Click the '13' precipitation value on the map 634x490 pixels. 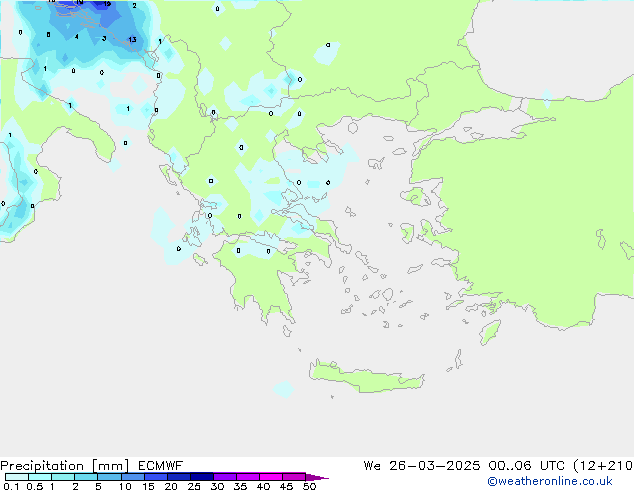point(132,39)
